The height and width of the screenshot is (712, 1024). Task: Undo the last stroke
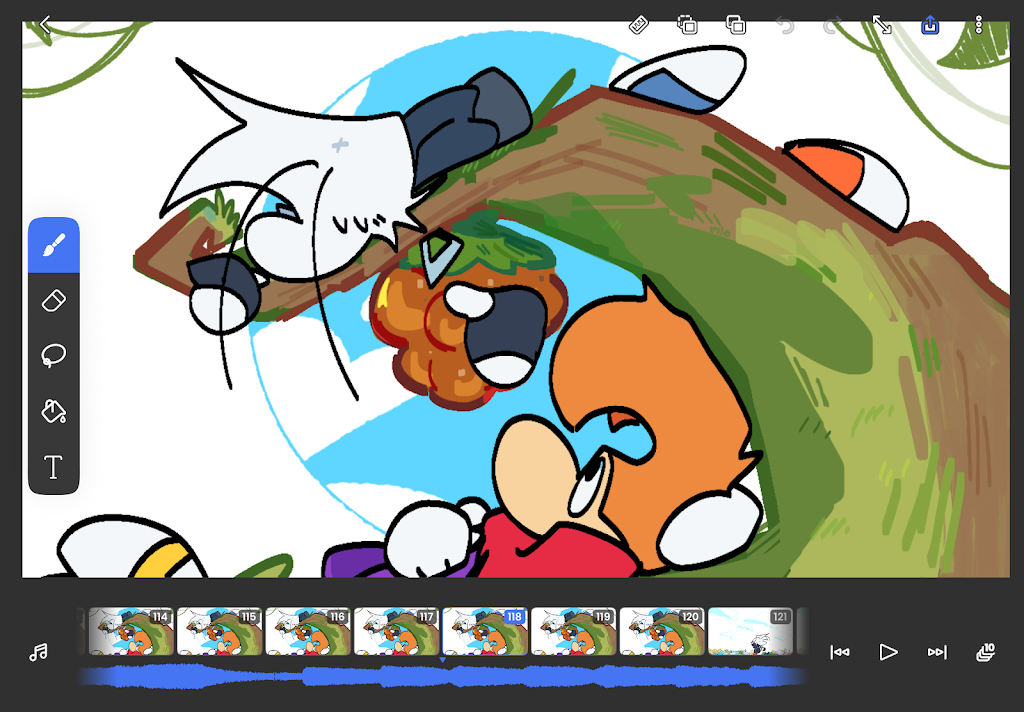pyautogui.click(x=784, y=25)
